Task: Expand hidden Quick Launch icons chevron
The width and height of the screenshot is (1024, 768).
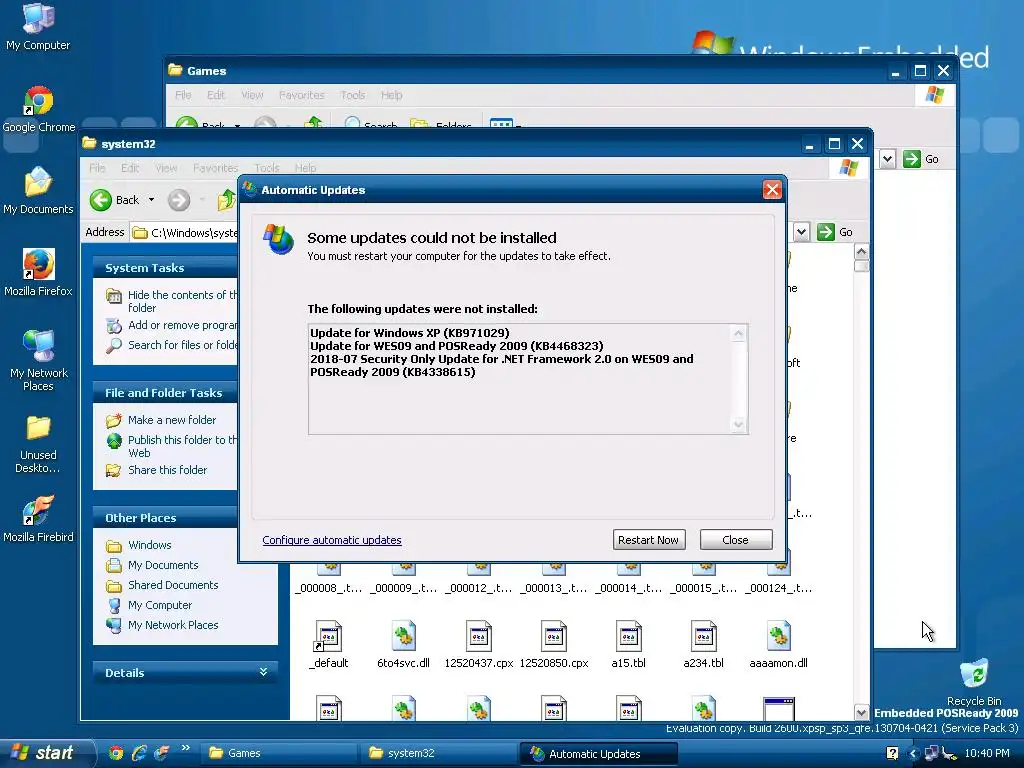Action: point(185,748)
